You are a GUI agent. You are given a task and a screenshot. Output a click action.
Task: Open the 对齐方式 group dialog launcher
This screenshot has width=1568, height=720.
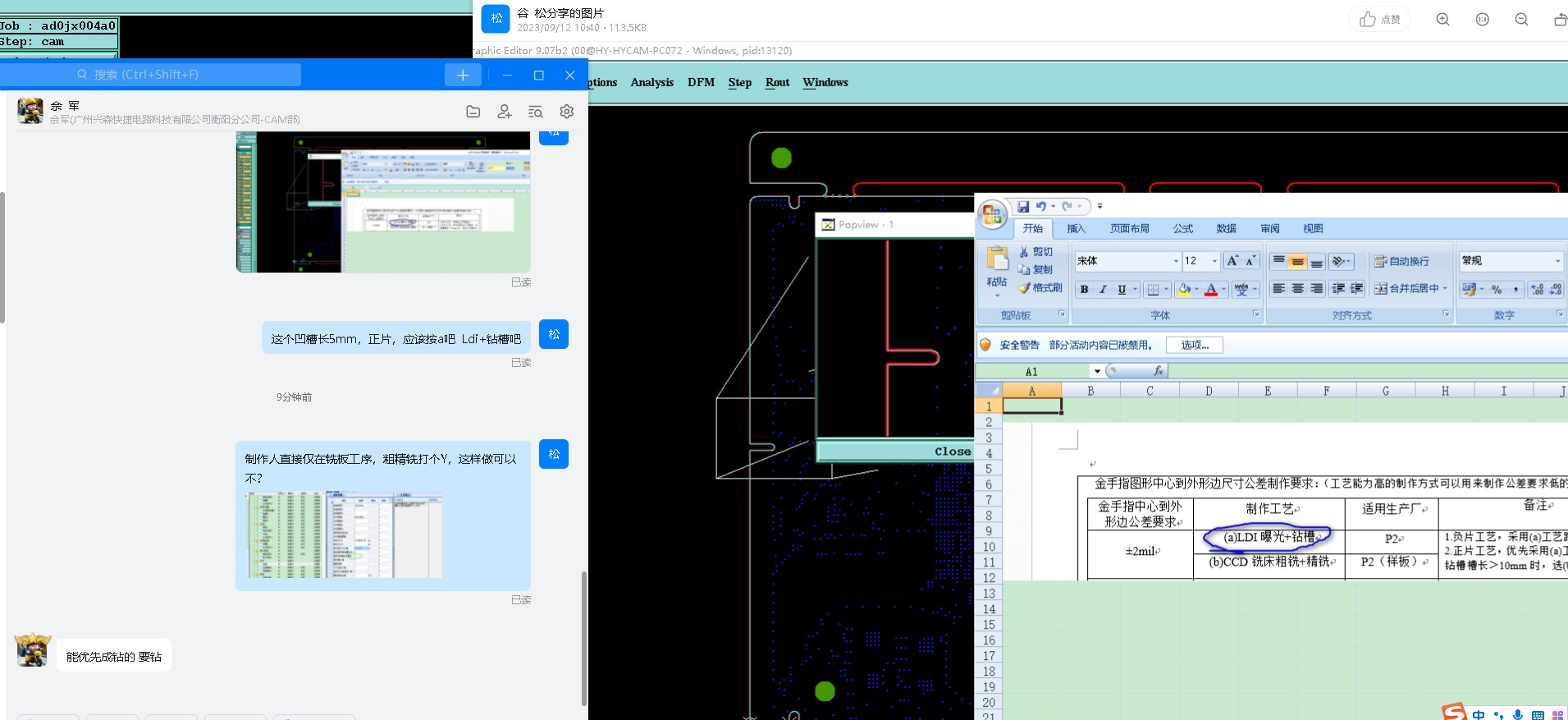(x=1446, y=314)
